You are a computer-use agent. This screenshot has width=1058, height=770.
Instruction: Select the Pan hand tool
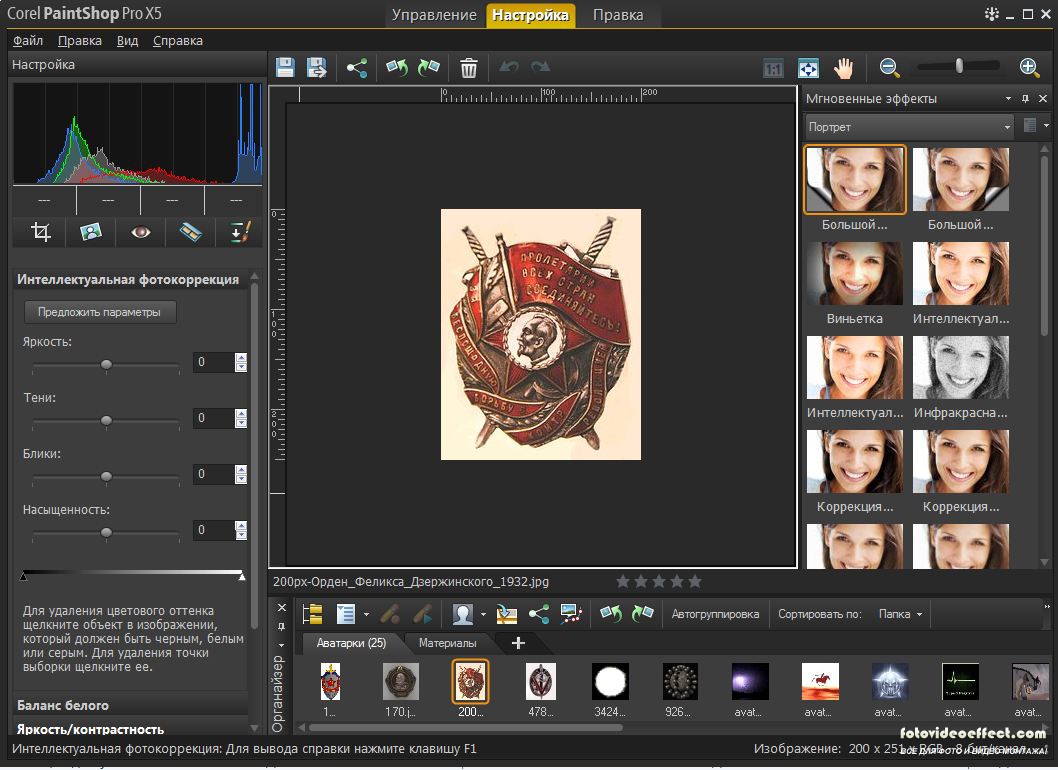[843, 67]
